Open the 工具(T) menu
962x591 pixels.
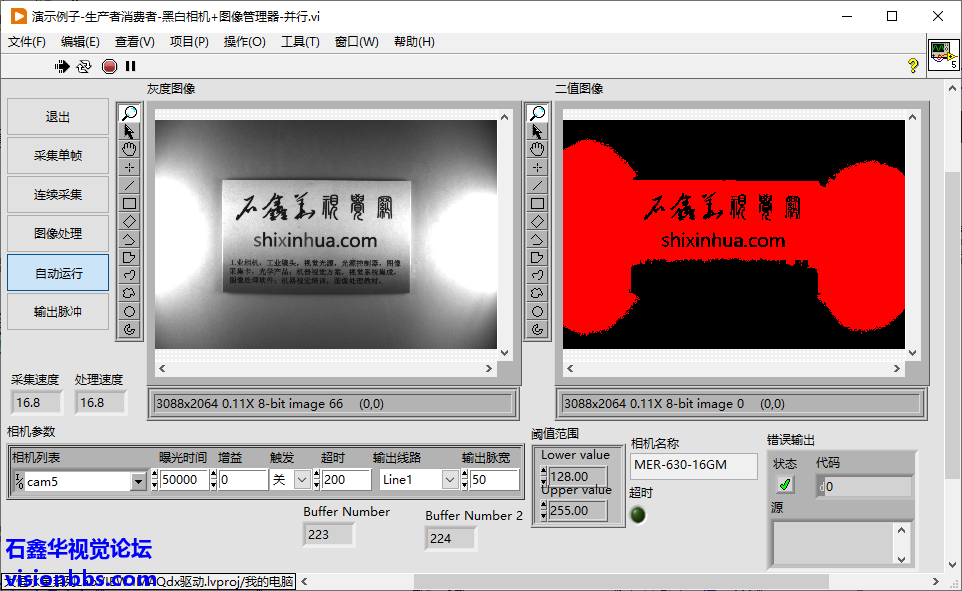[x=300, y=42]
